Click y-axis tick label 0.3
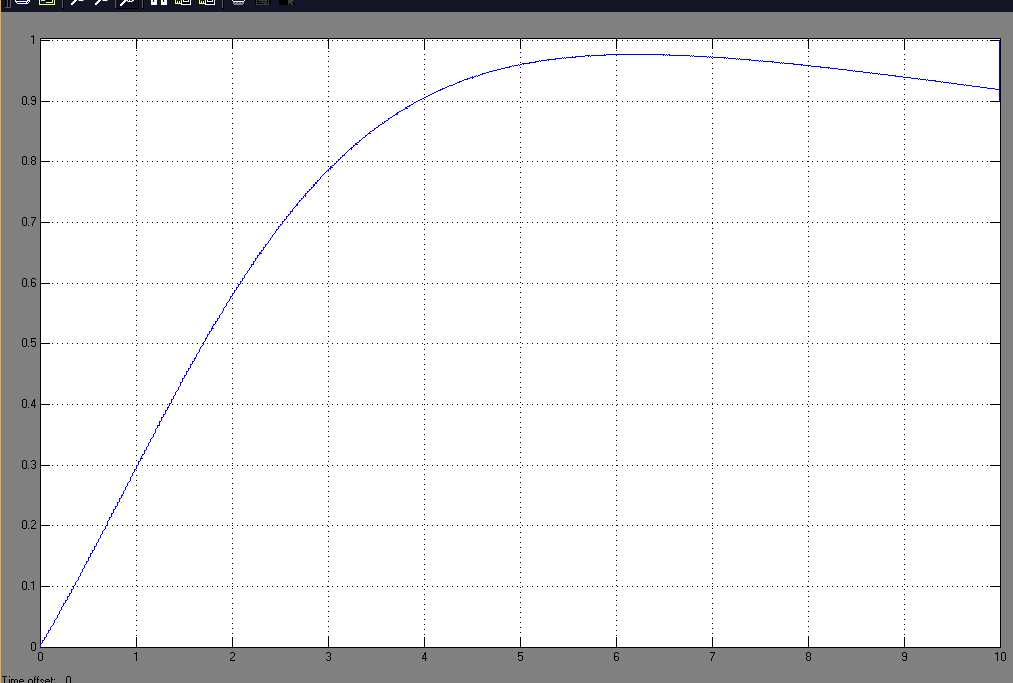Image resolution: width=1013 pixels, height=683 pixels. tap(28, 465)
